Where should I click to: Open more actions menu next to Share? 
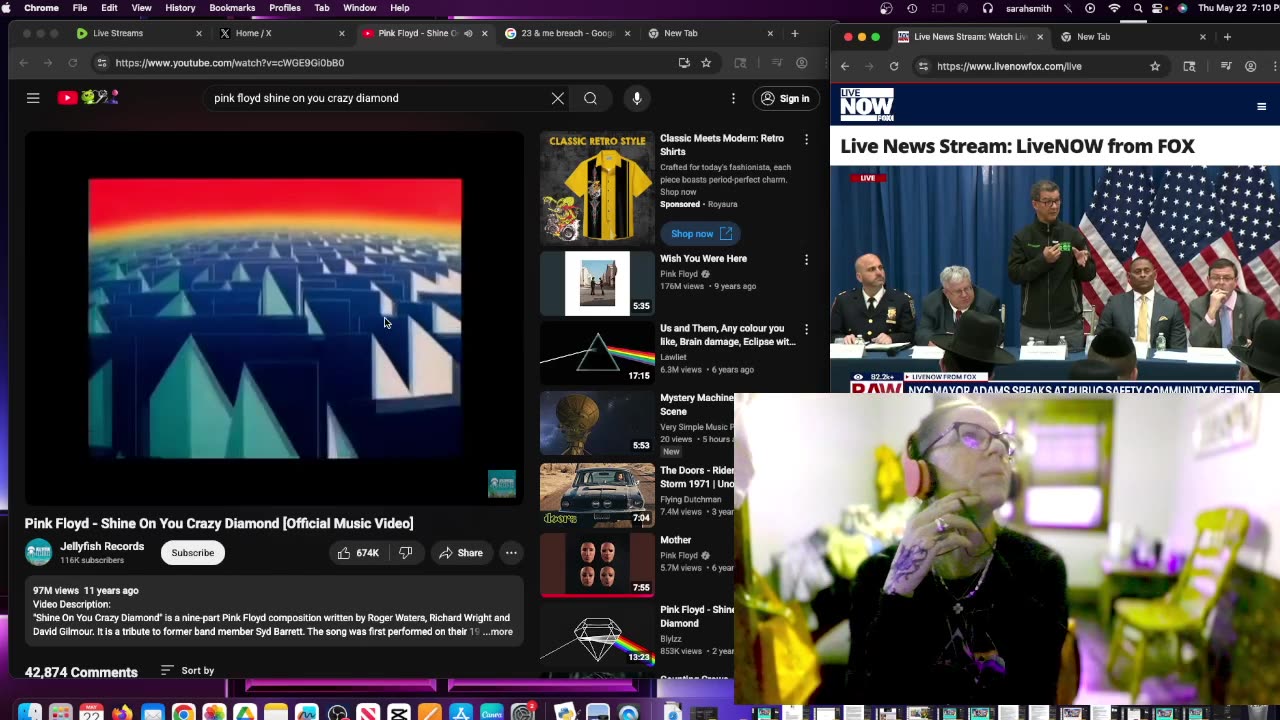[511, 552]
